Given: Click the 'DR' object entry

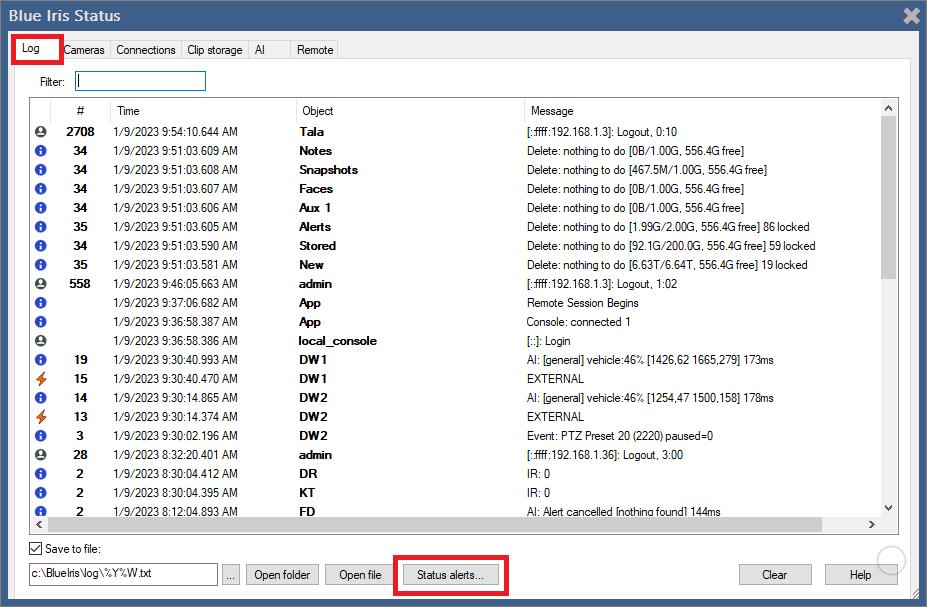Looking at the screenshot, I should [x=308, y=474].
